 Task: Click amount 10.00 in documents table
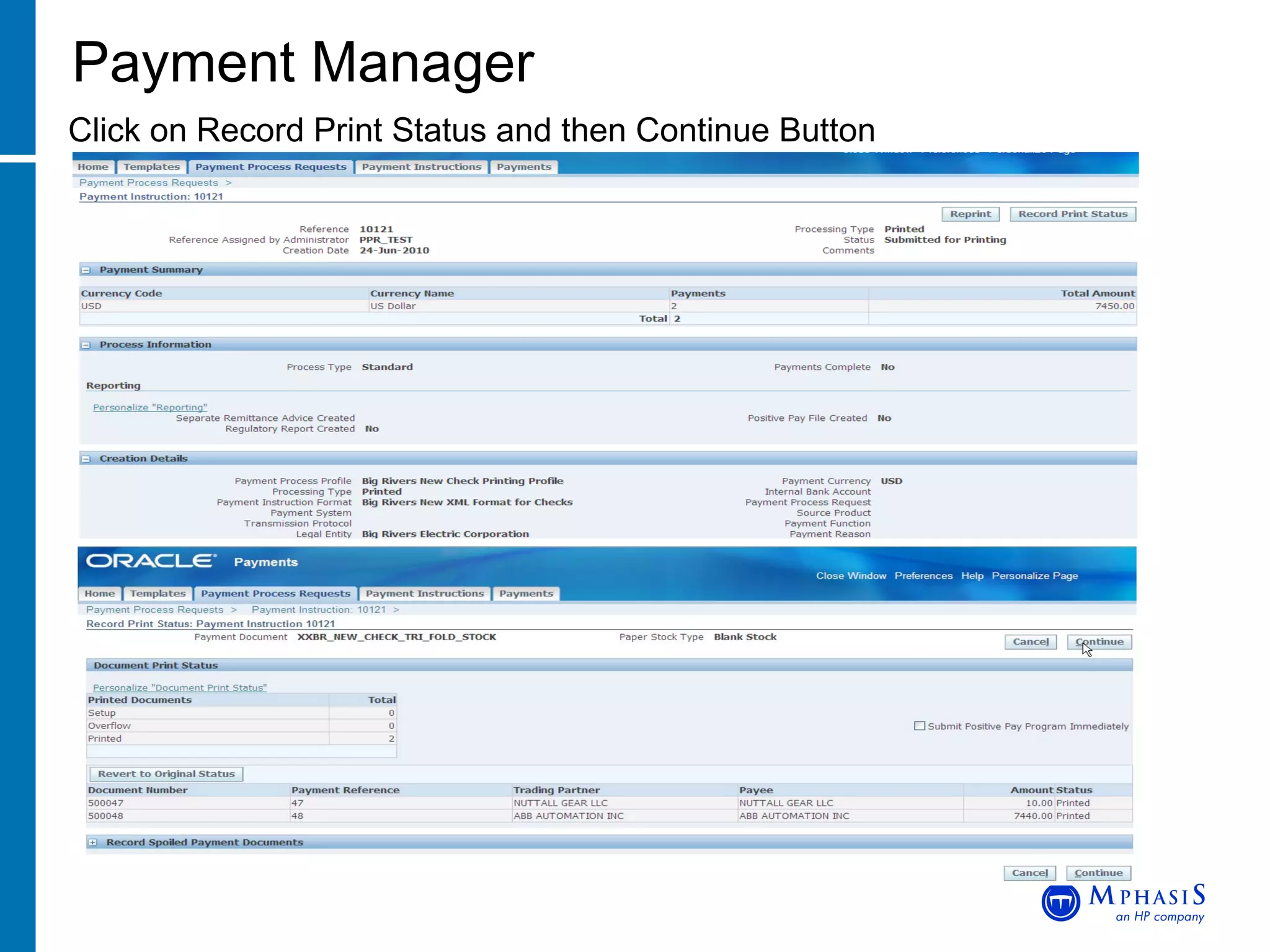click(1039, 803)
